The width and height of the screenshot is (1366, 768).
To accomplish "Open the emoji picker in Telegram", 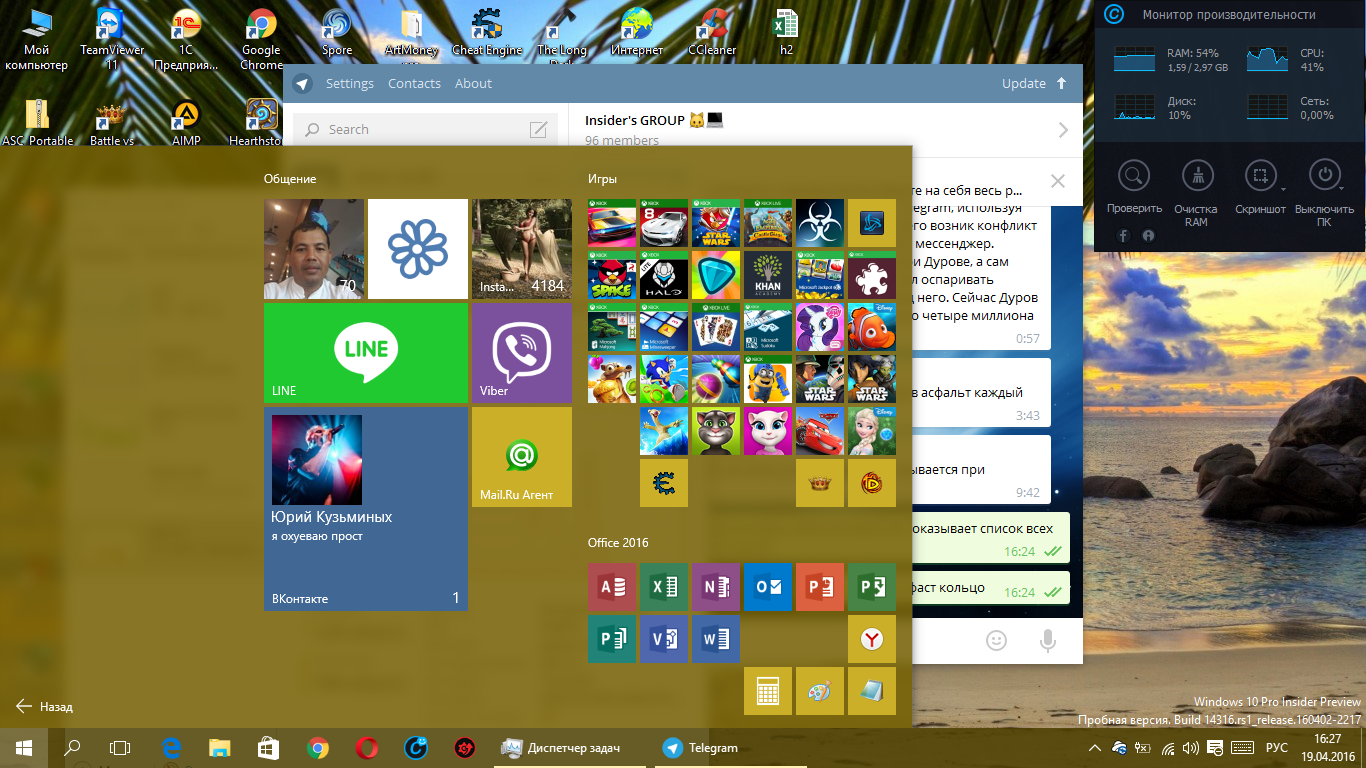I will point(996,640).
